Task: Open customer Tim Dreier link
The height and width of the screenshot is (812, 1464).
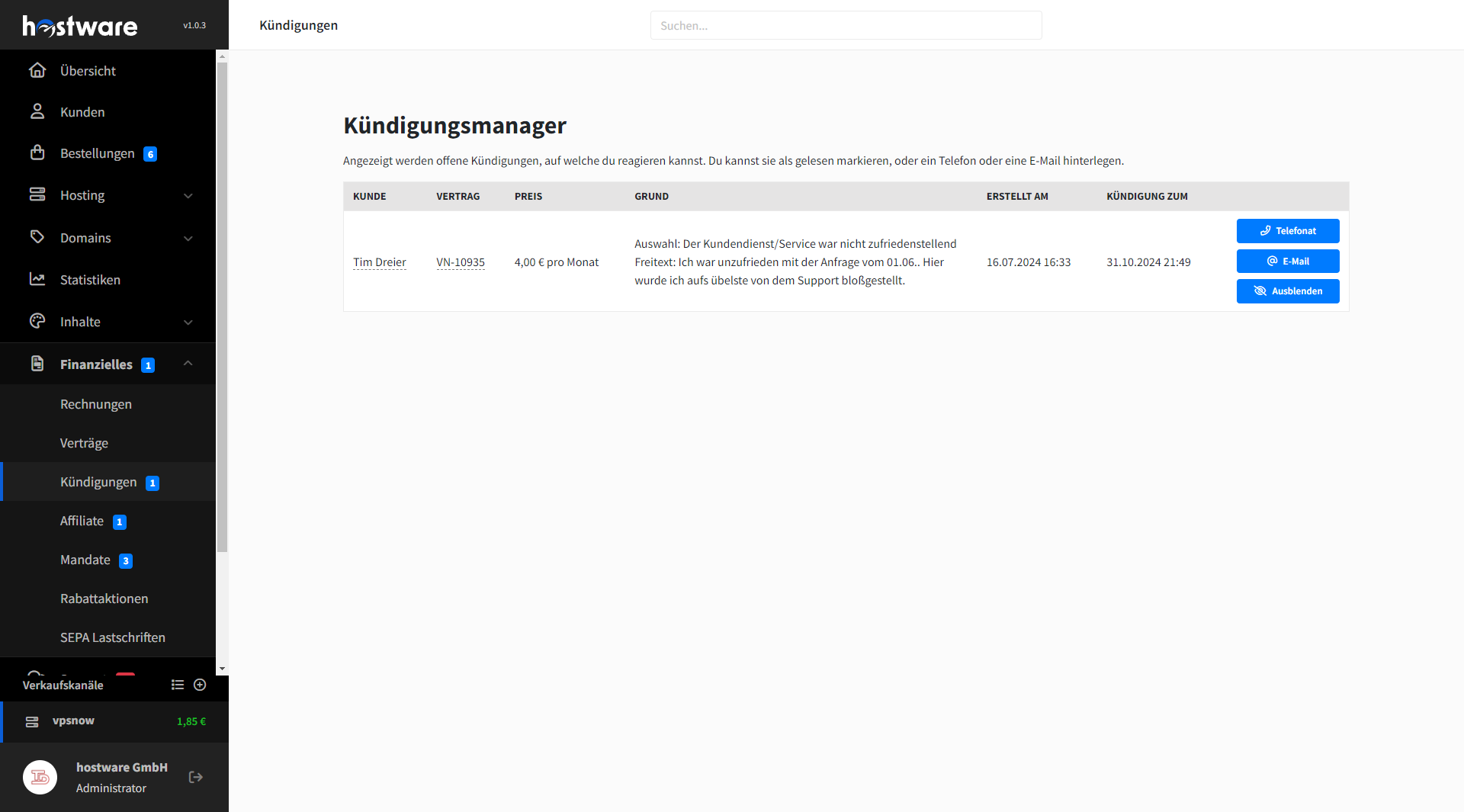Action: [x=379, y=262]
